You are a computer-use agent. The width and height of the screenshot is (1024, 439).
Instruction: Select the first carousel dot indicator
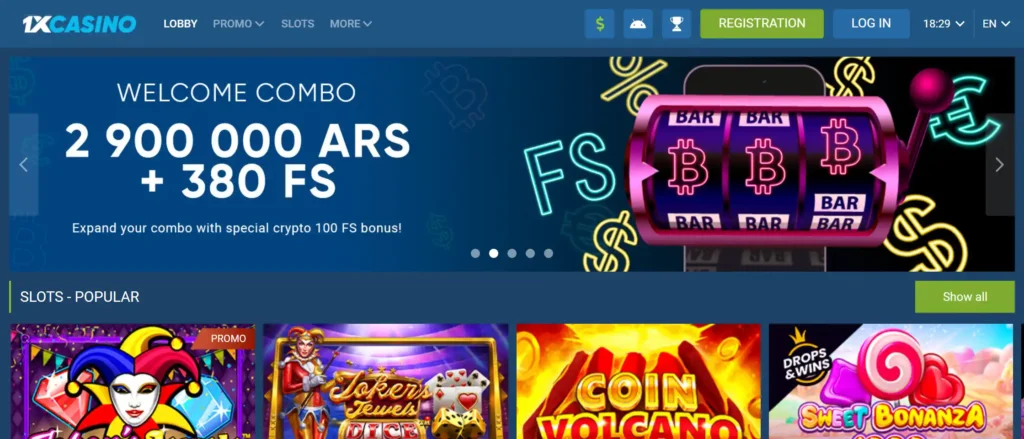click(x=475, y=253)
